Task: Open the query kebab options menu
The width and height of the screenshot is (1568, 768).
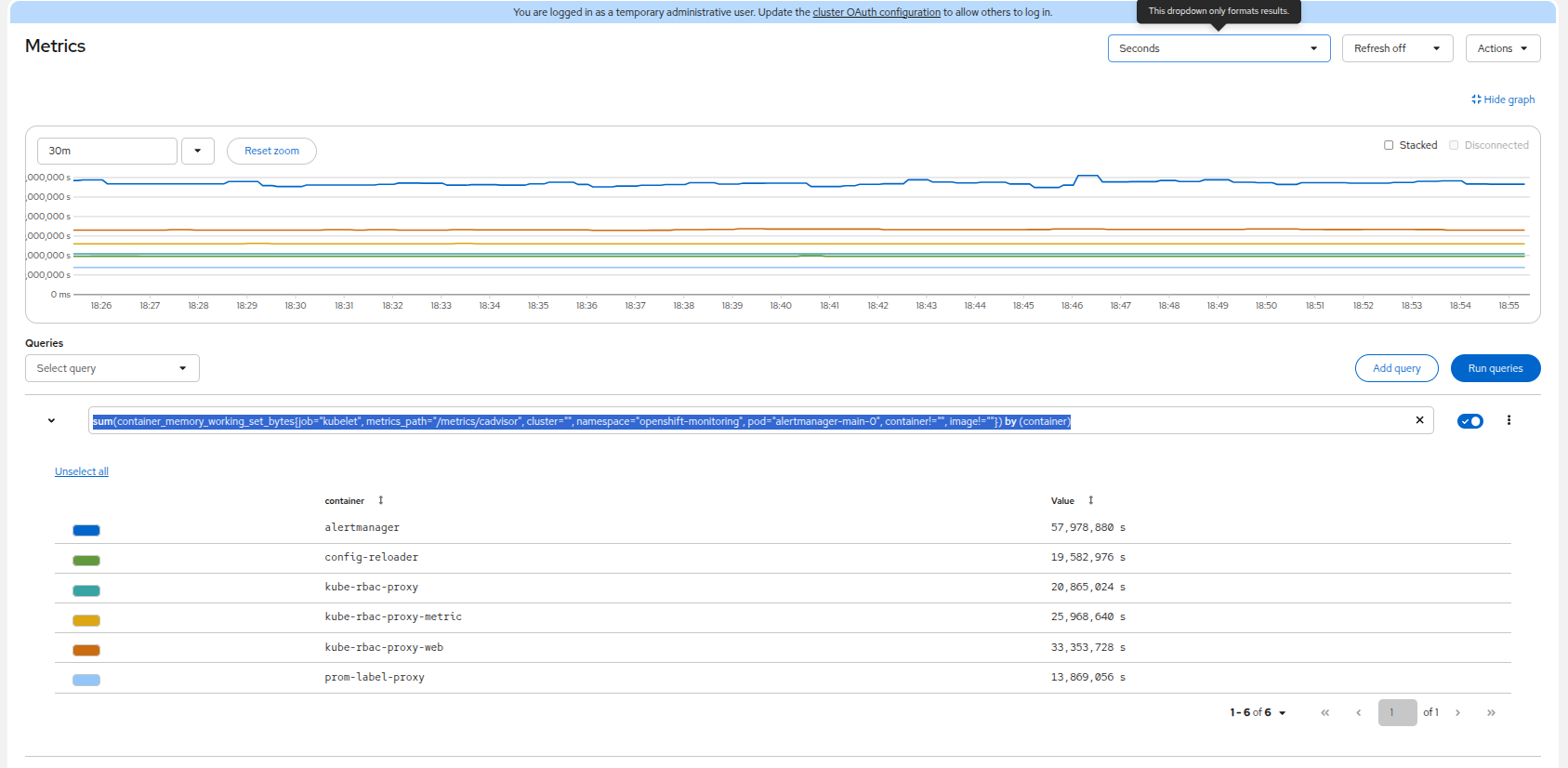Action: [1509, 420]
